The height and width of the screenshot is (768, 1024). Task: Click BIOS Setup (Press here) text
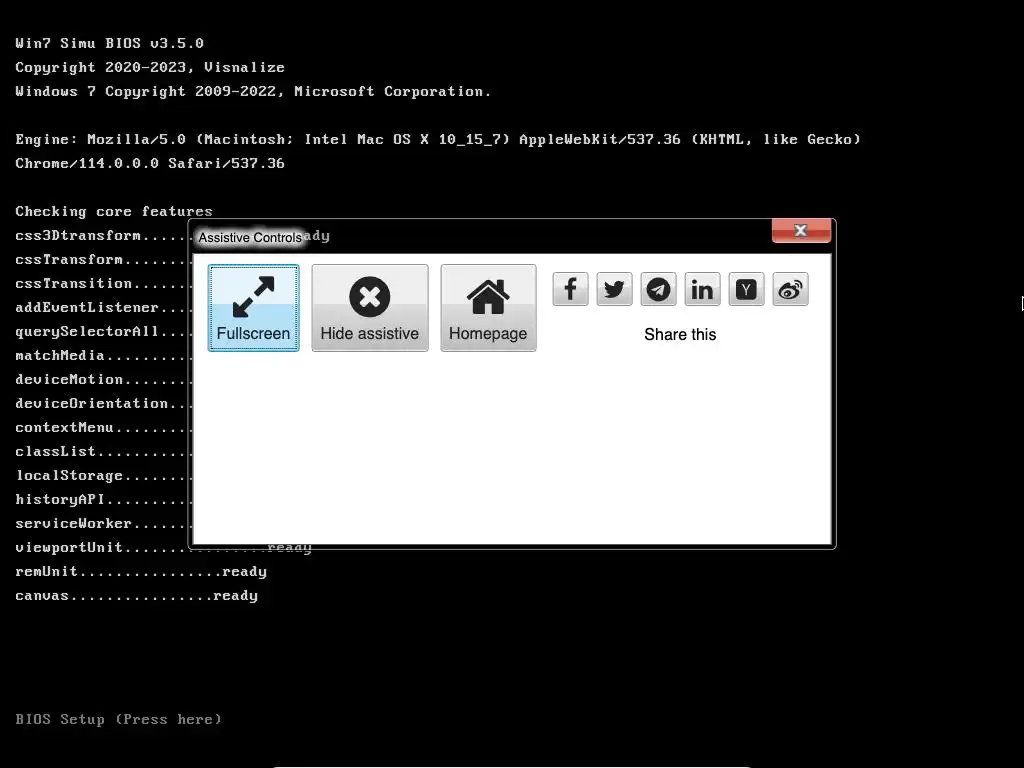point(118,719)
